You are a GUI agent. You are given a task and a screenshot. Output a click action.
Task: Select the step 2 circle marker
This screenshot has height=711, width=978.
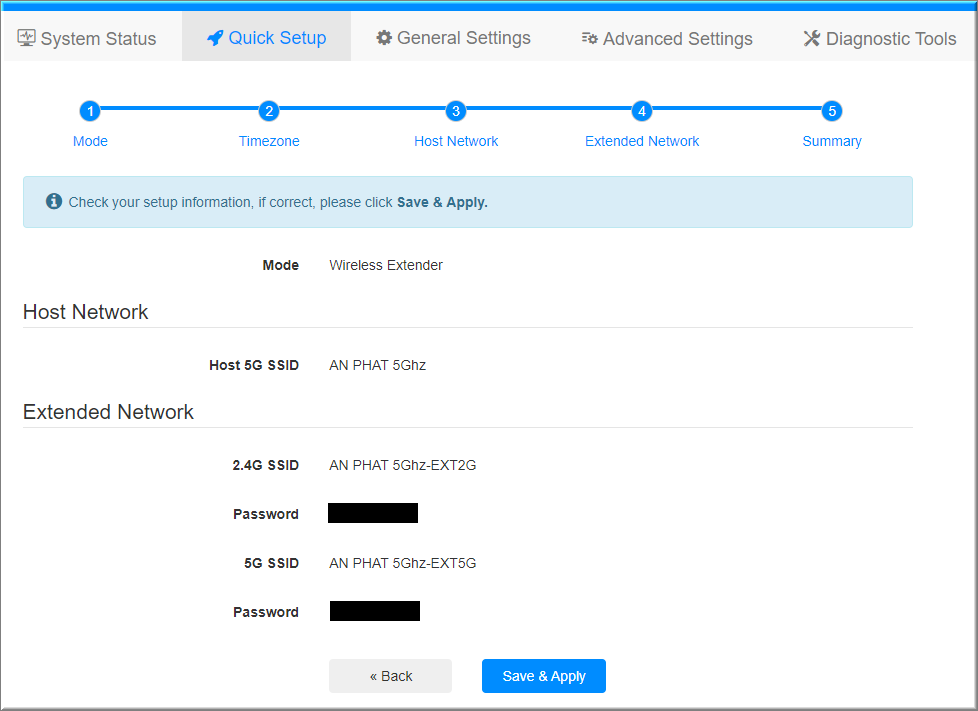pyautogui.click(x=268, y=111)
